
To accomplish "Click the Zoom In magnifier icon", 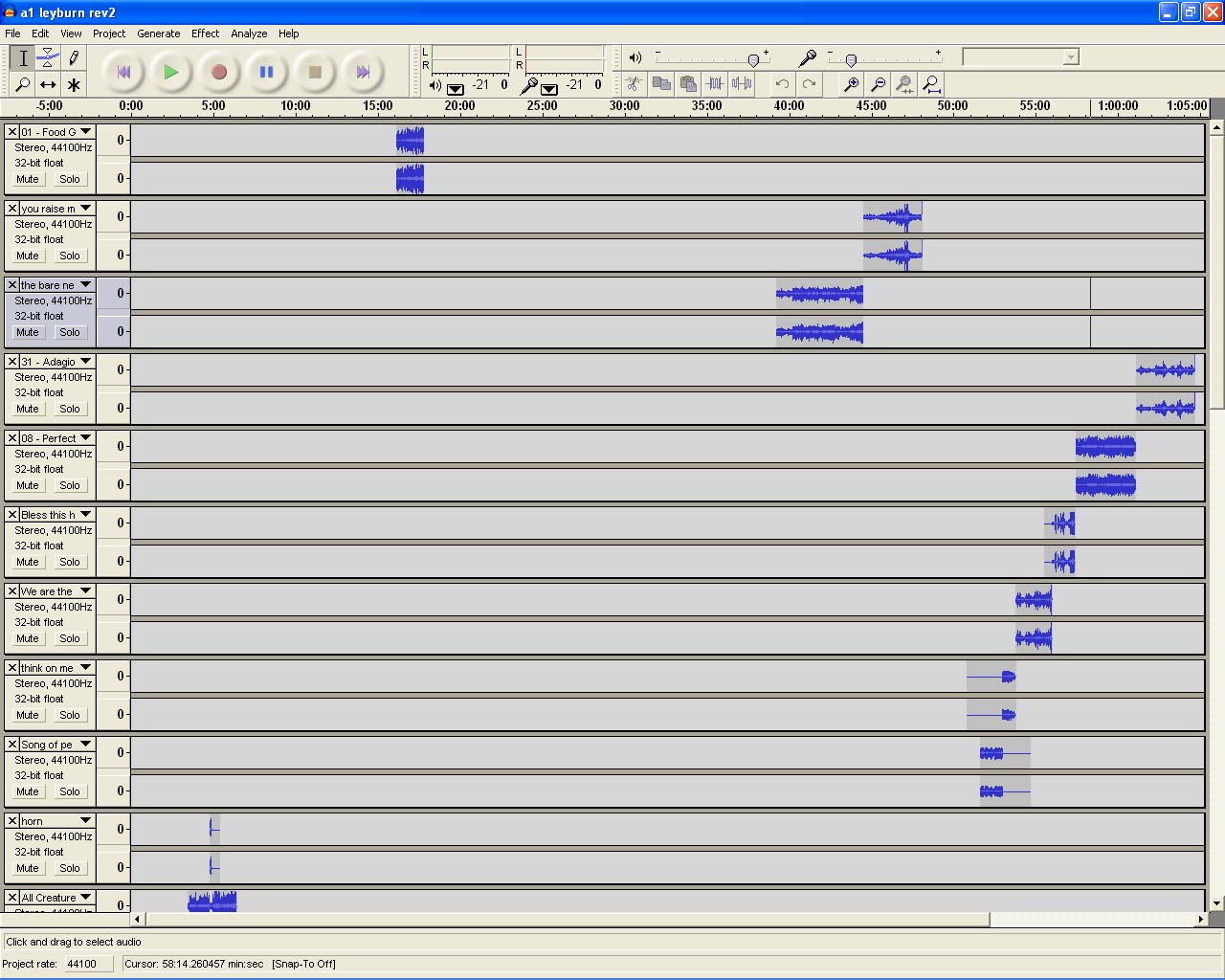I will point(851,84).
